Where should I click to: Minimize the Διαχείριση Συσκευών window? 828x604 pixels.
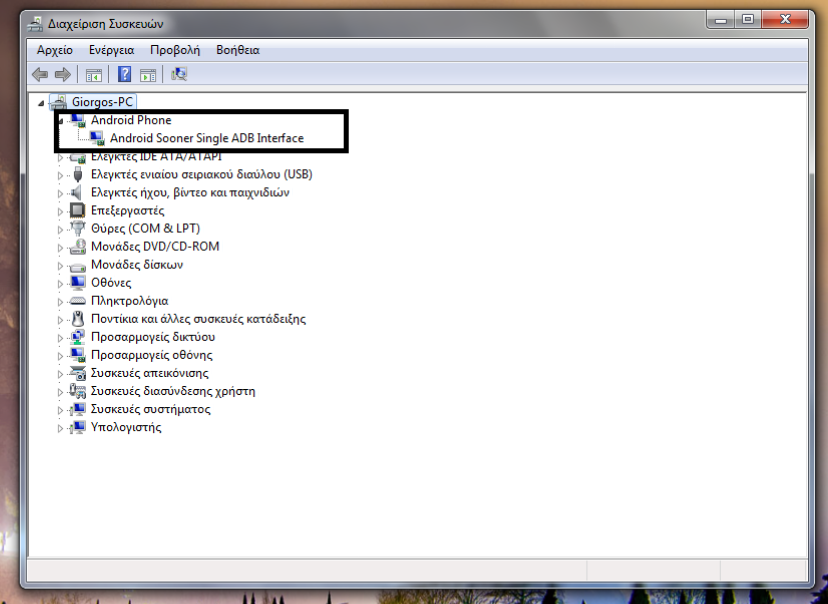point(720,20)
